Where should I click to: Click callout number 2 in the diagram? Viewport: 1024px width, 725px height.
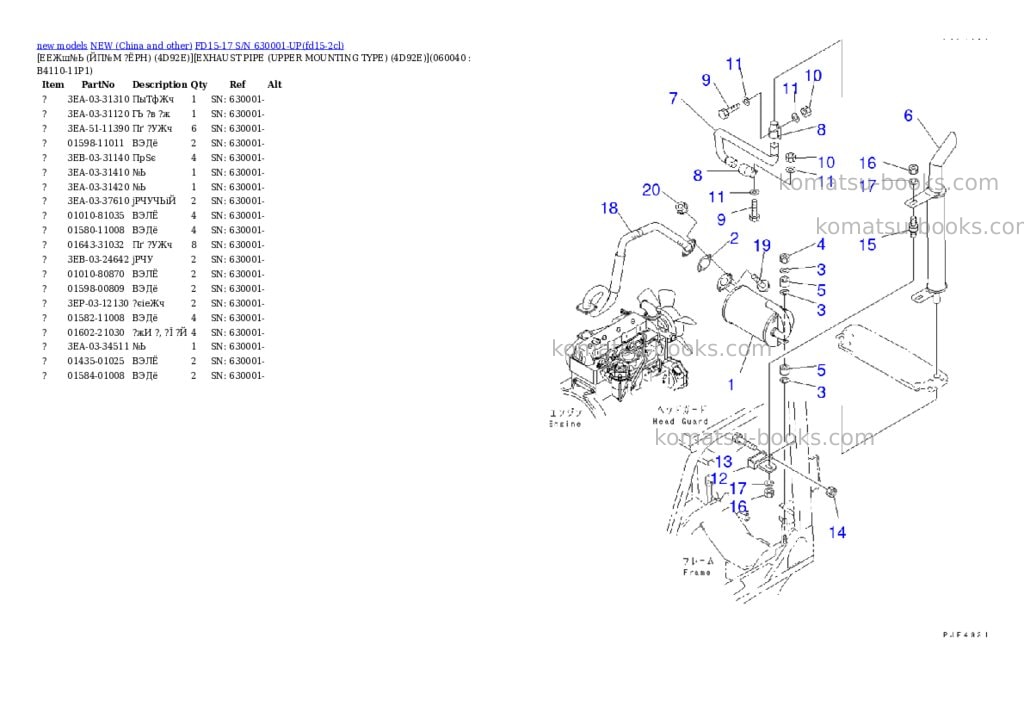pyautogui.click(x=734, y=238)
